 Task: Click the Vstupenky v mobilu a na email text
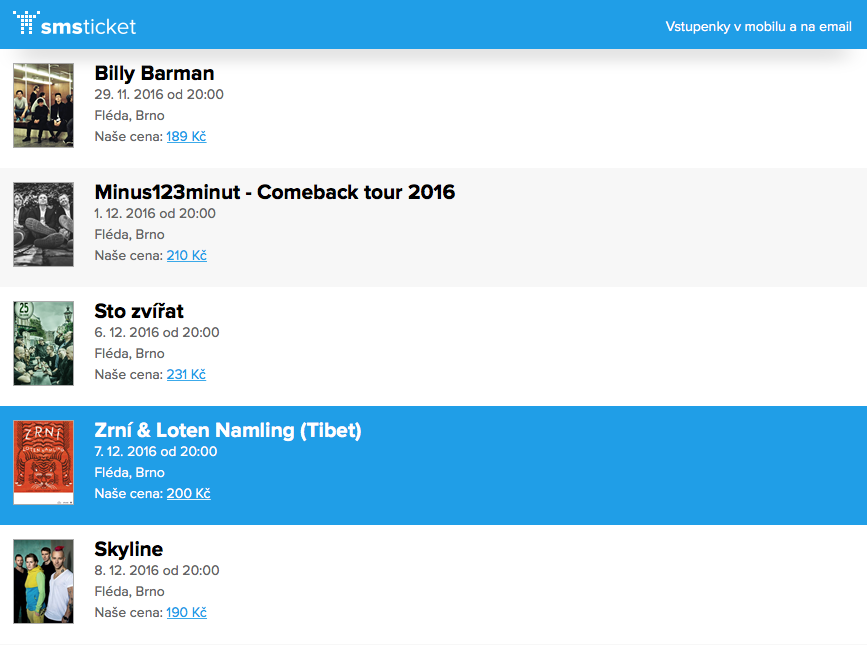click(758, 27)
